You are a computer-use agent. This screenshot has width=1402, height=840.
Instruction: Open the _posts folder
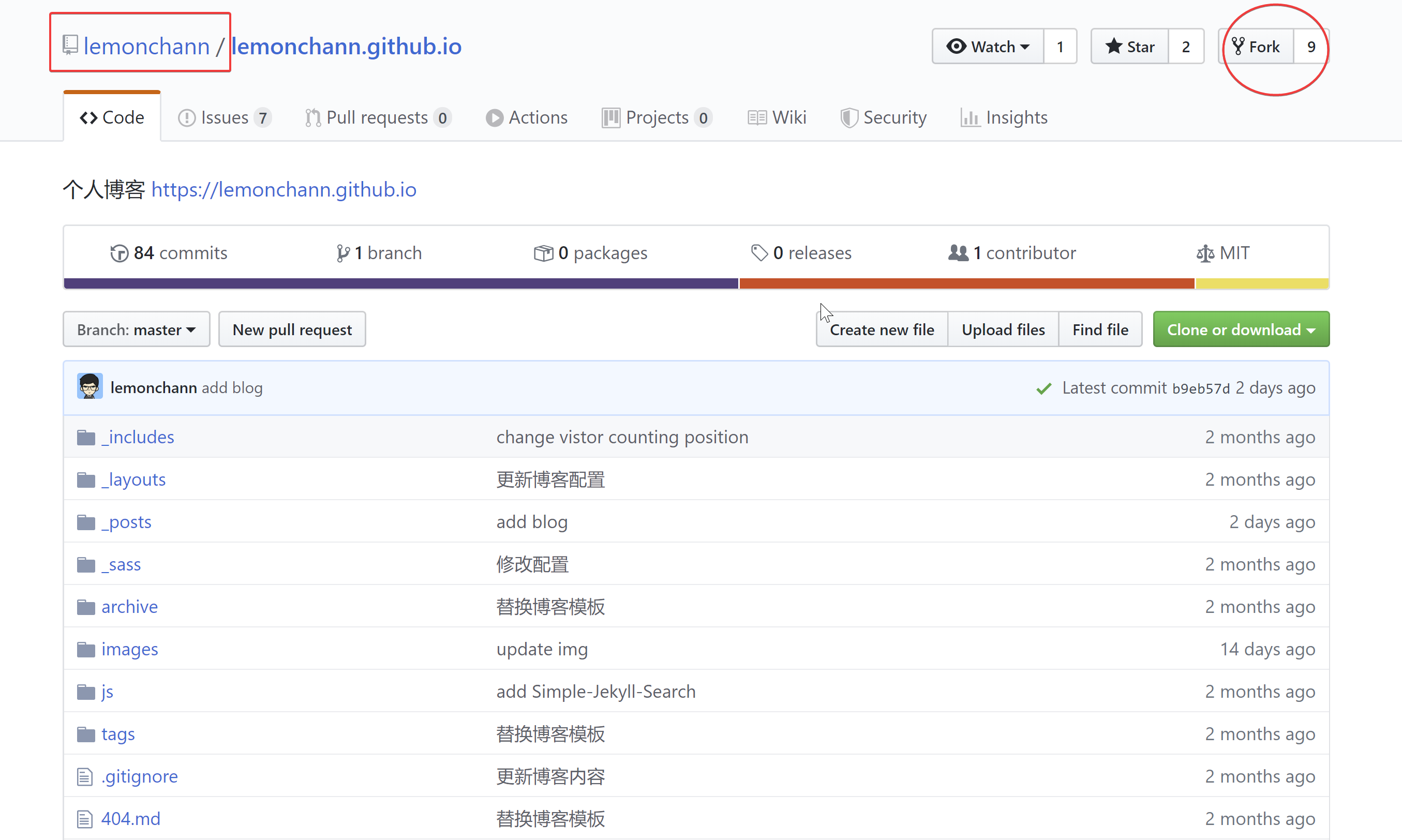click(x=126, y=522)
